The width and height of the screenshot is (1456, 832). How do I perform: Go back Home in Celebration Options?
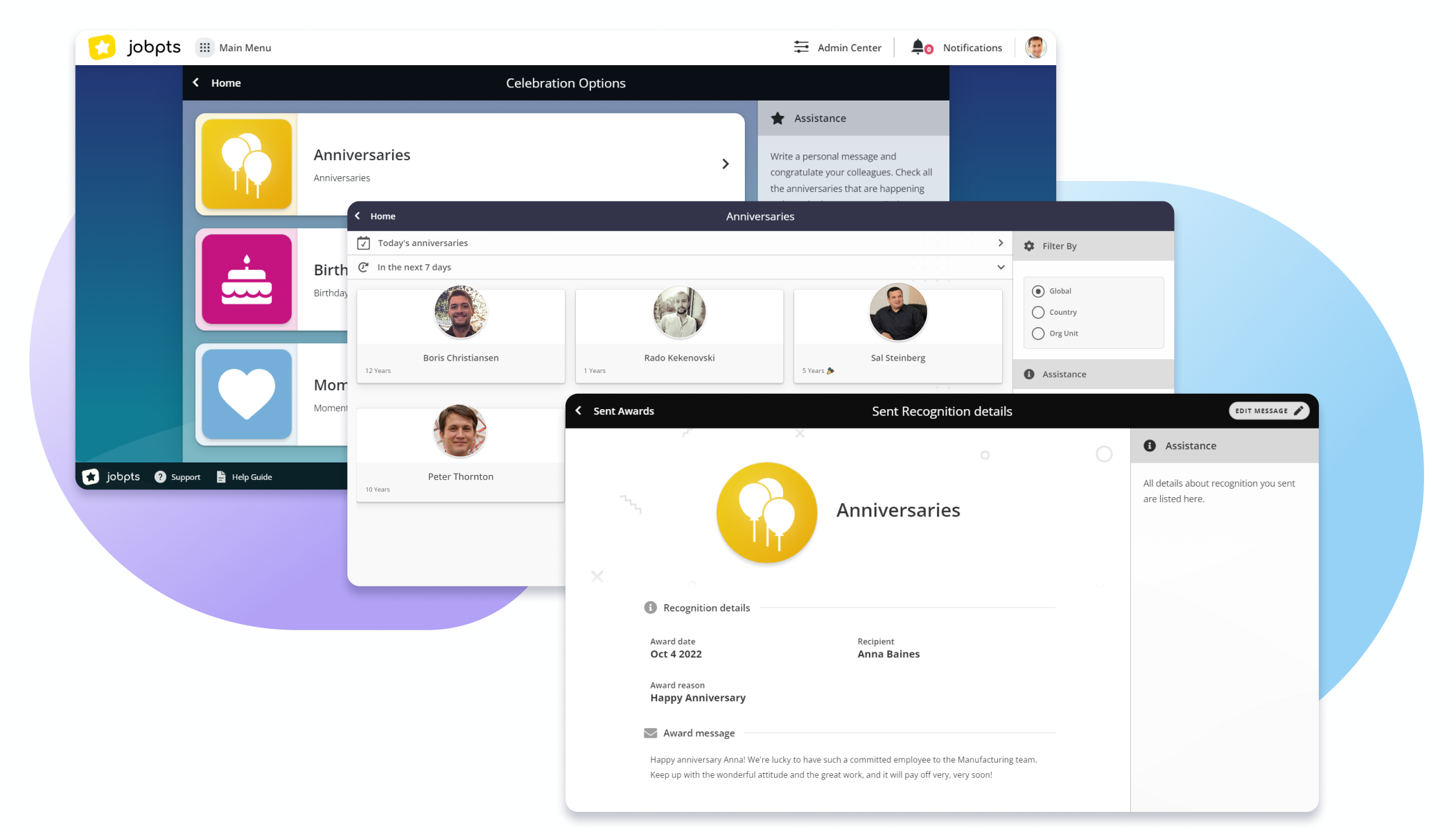tap(196, 83)
